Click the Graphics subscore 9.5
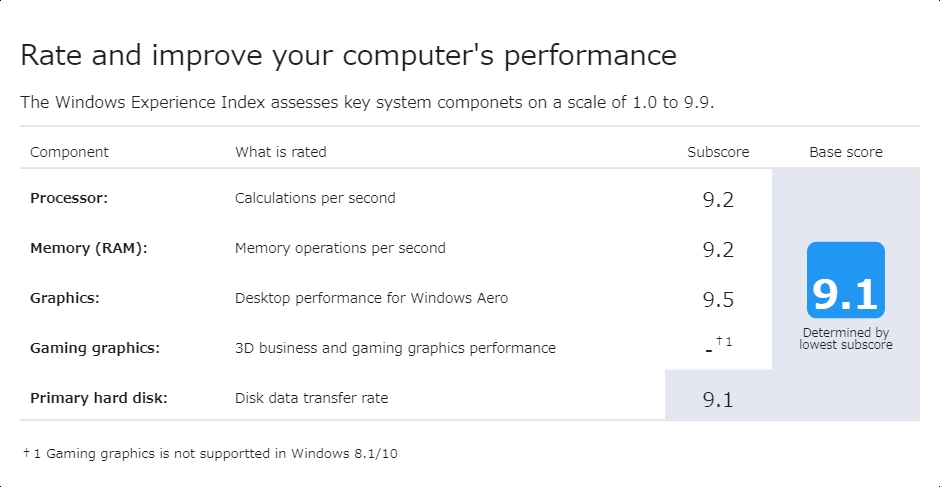The image size is (940, 487). coord(718,299)
